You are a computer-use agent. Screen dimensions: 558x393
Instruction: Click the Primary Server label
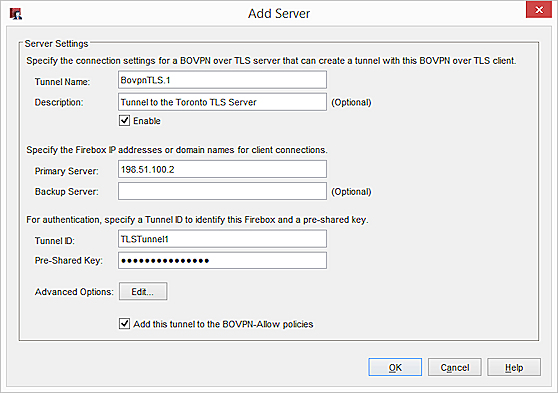tap(67, 171)
